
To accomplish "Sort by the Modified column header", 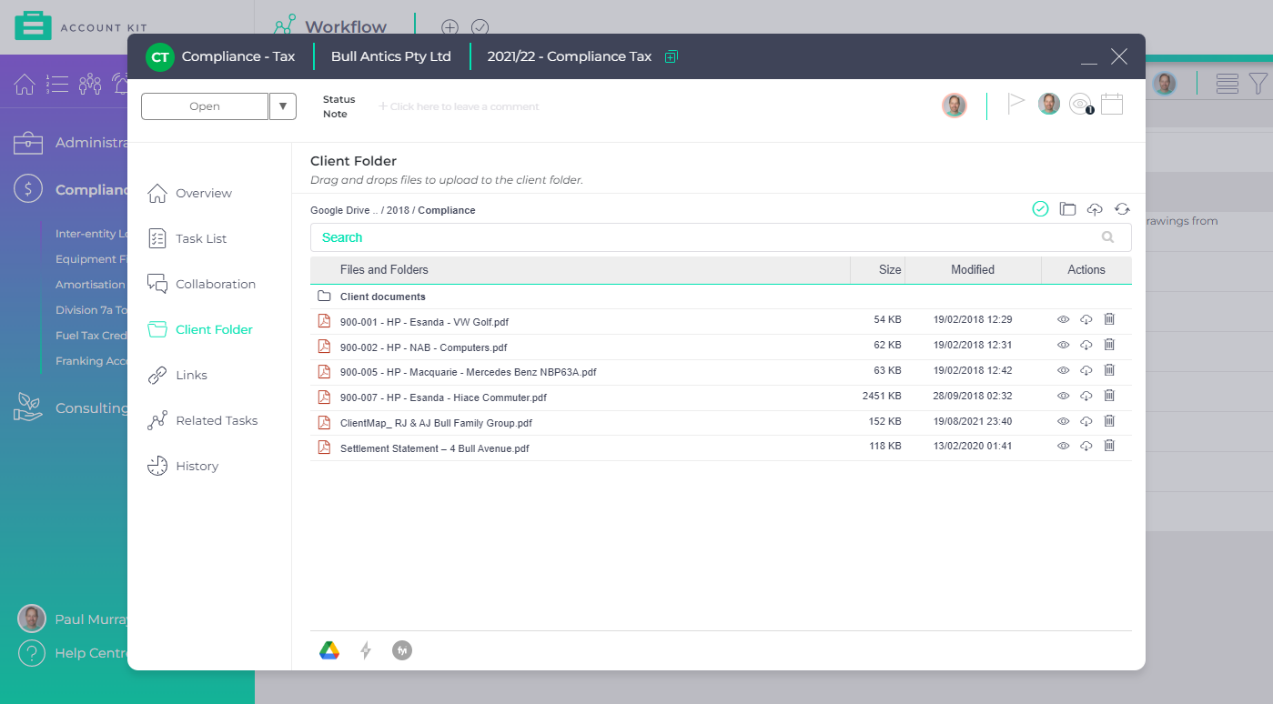I will click(972, 270).
